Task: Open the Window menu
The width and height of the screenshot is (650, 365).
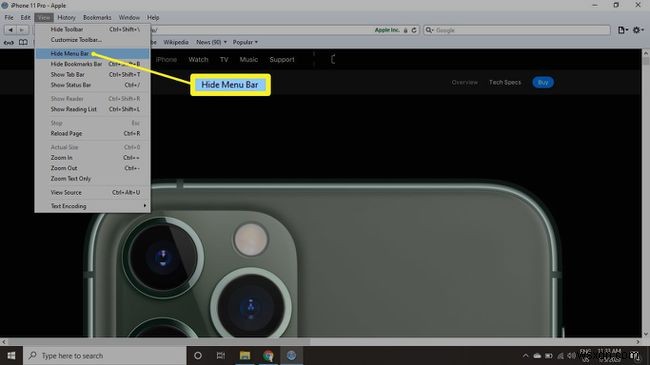Action: click(x=129, y=17)
